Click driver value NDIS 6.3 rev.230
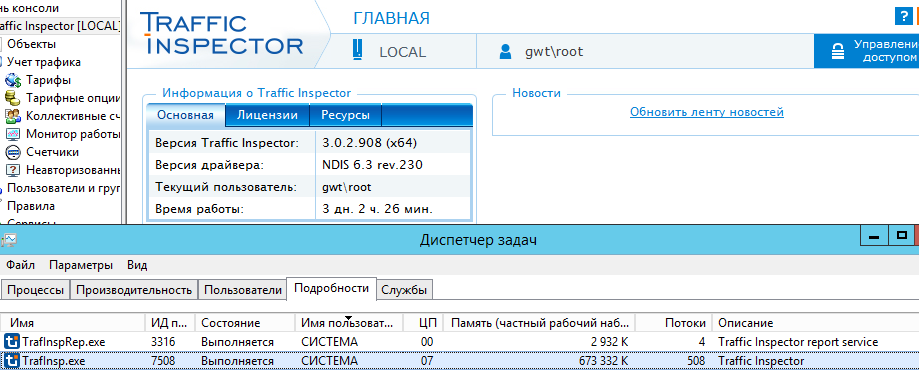This screenshot has height=370, width=919. (x=372, y=165)
